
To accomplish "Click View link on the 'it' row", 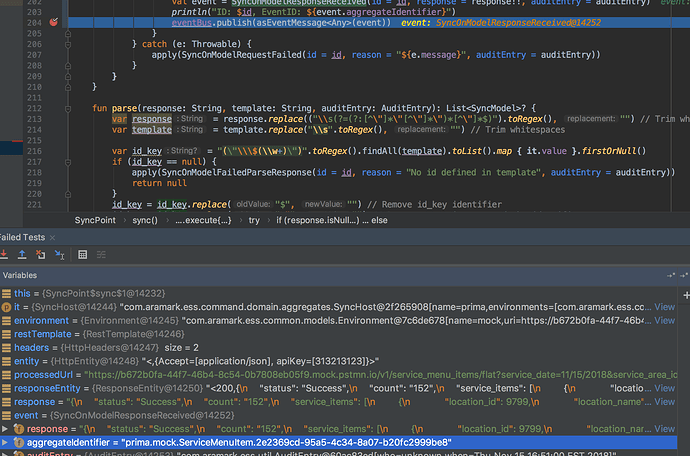I will coord(664,307).
